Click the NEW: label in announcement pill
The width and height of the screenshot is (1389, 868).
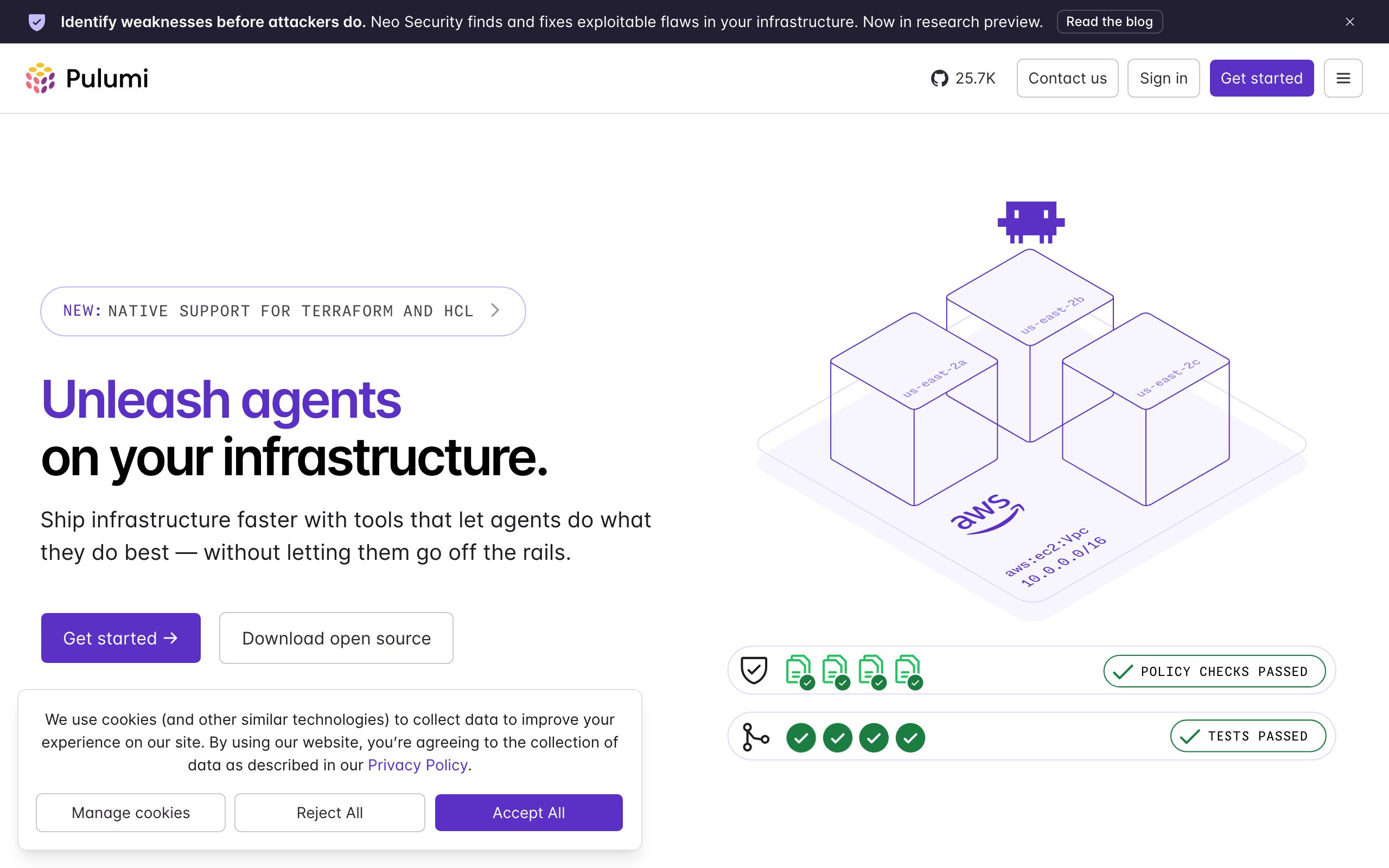pos(82,310)
